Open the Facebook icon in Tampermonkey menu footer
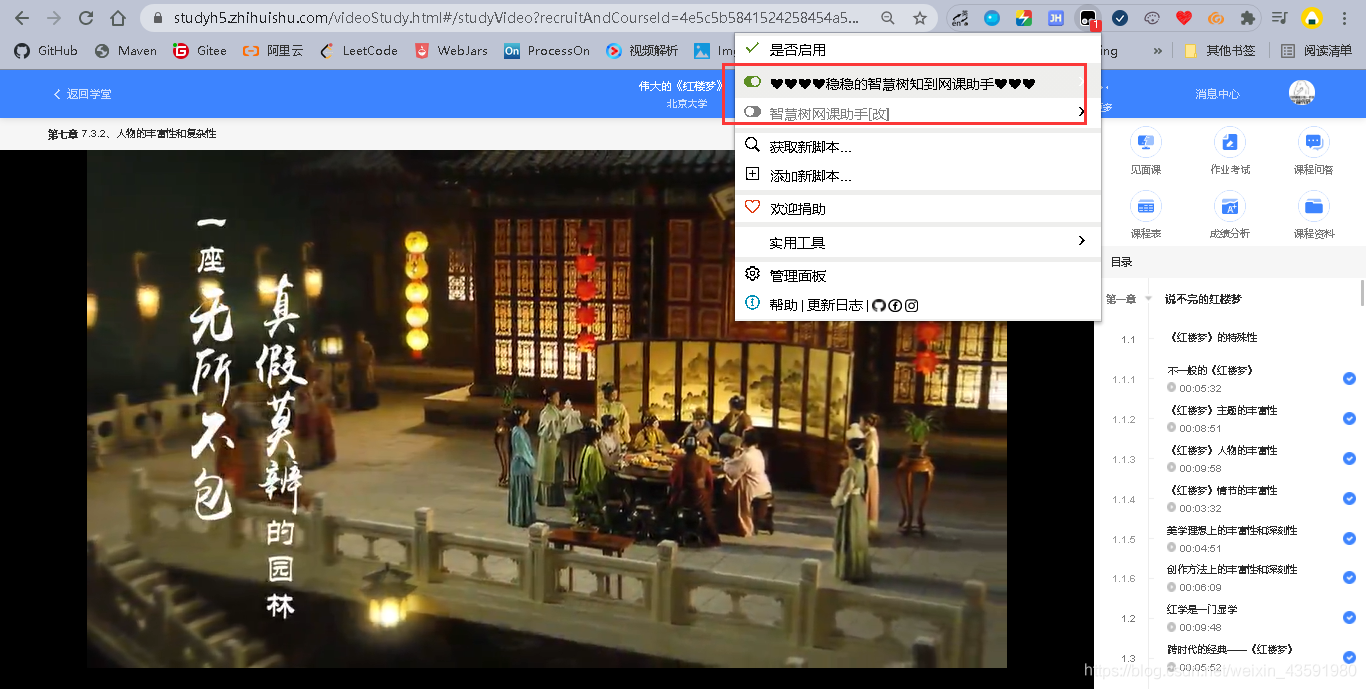Screen dimensions: 1366x689 tap(895, 305)
